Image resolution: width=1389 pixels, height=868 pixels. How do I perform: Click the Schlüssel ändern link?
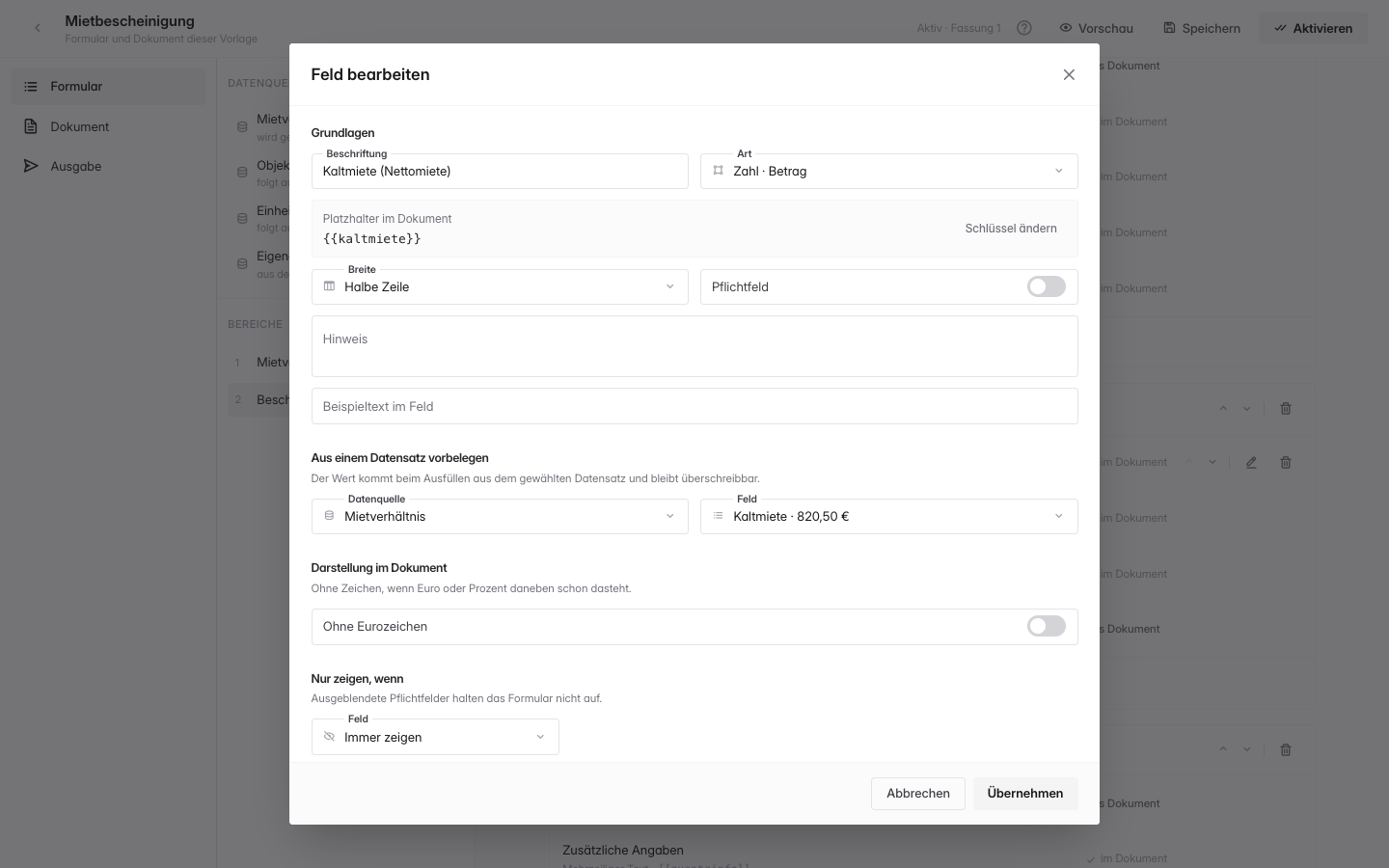1011,229
